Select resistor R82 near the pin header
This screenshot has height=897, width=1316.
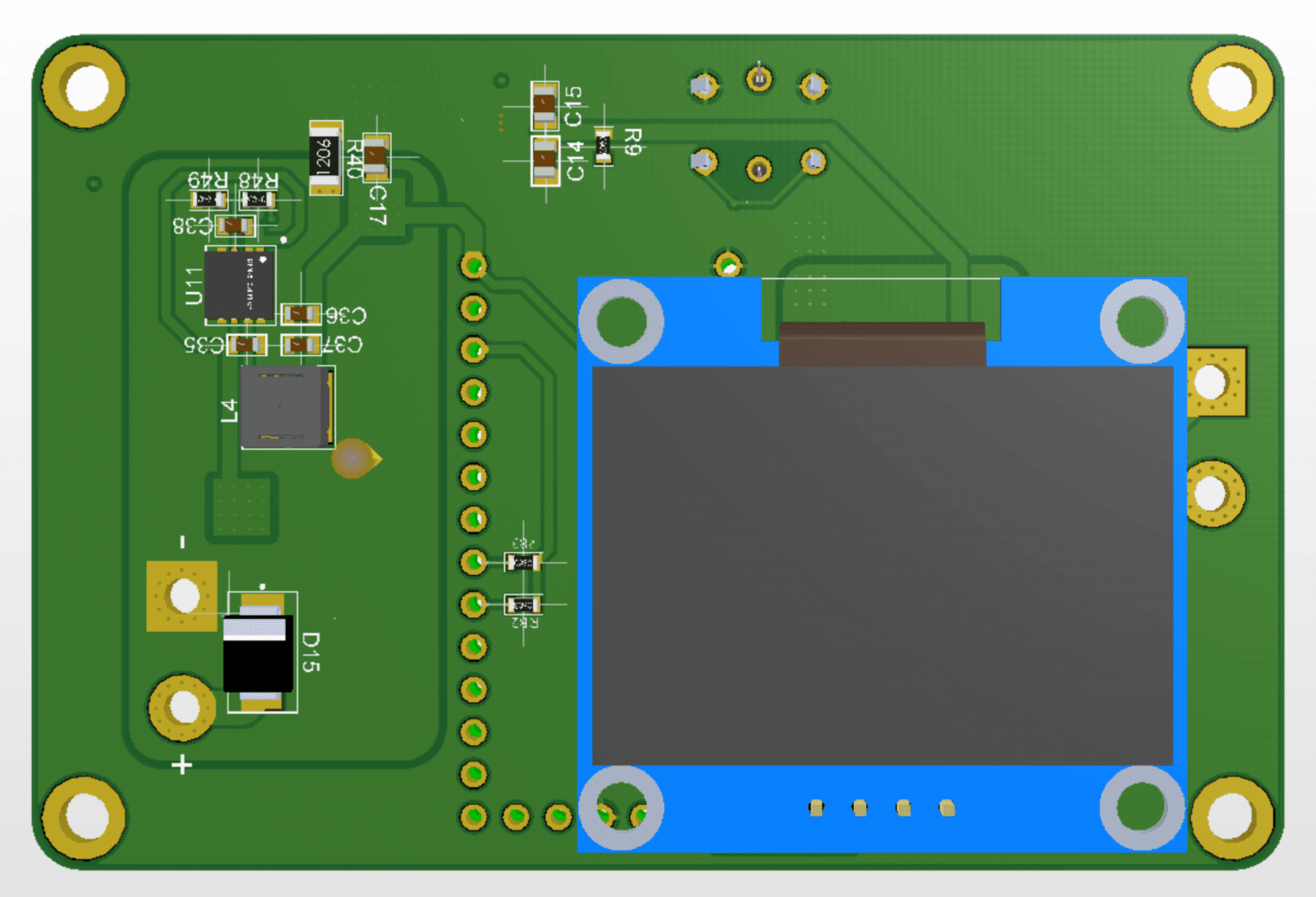[522, 605]
